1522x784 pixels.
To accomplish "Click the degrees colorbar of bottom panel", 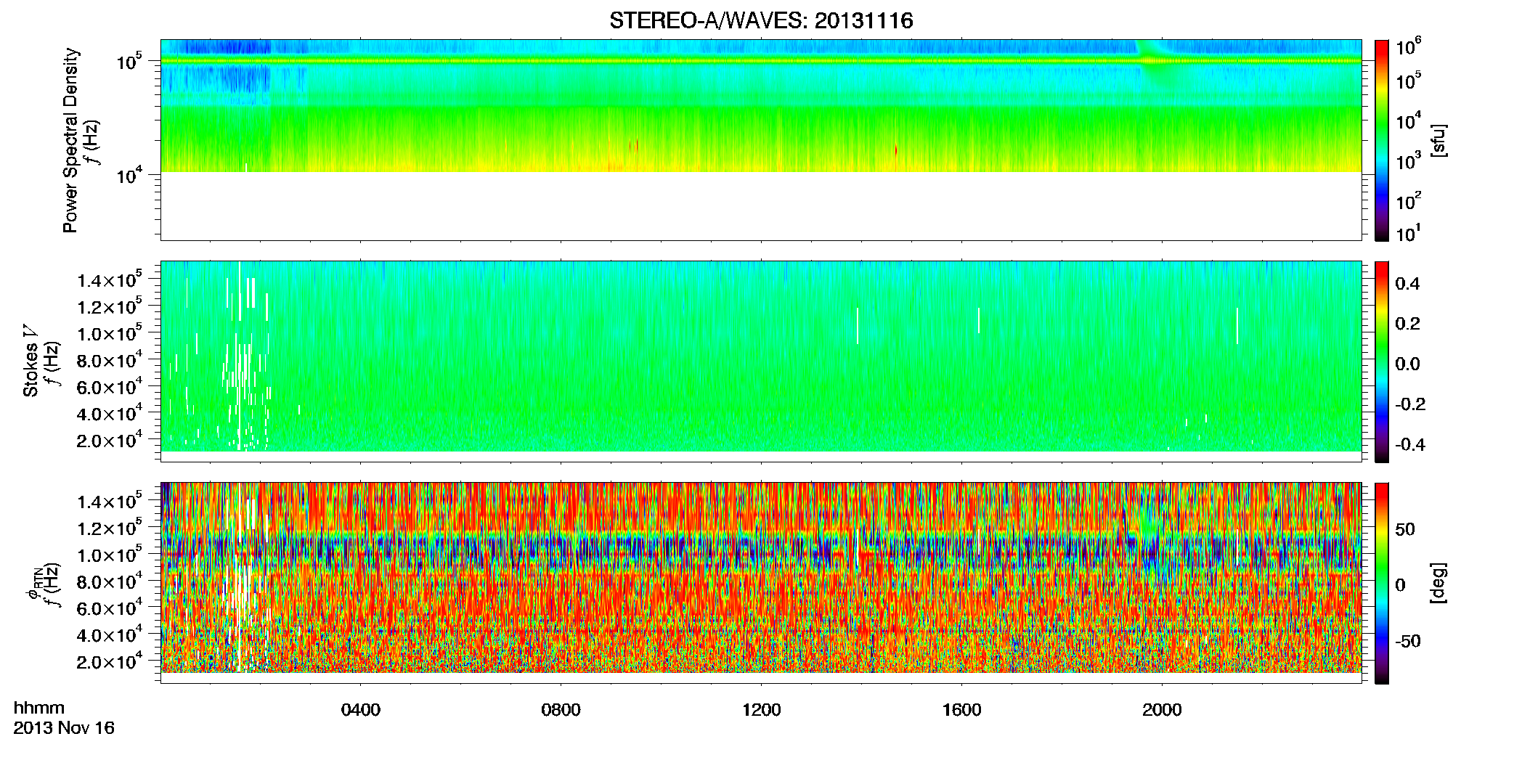I will tap(1382, 582).
